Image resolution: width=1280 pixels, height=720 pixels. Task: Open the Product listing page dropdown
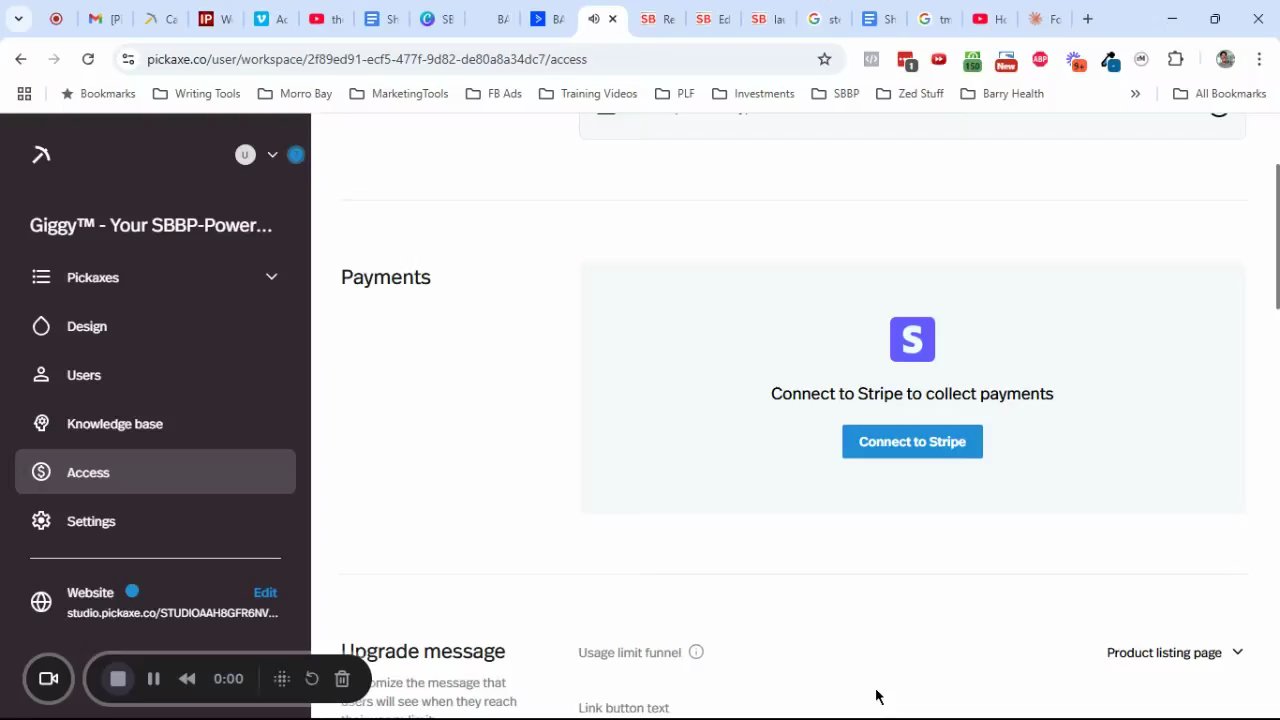[1174, 652]
